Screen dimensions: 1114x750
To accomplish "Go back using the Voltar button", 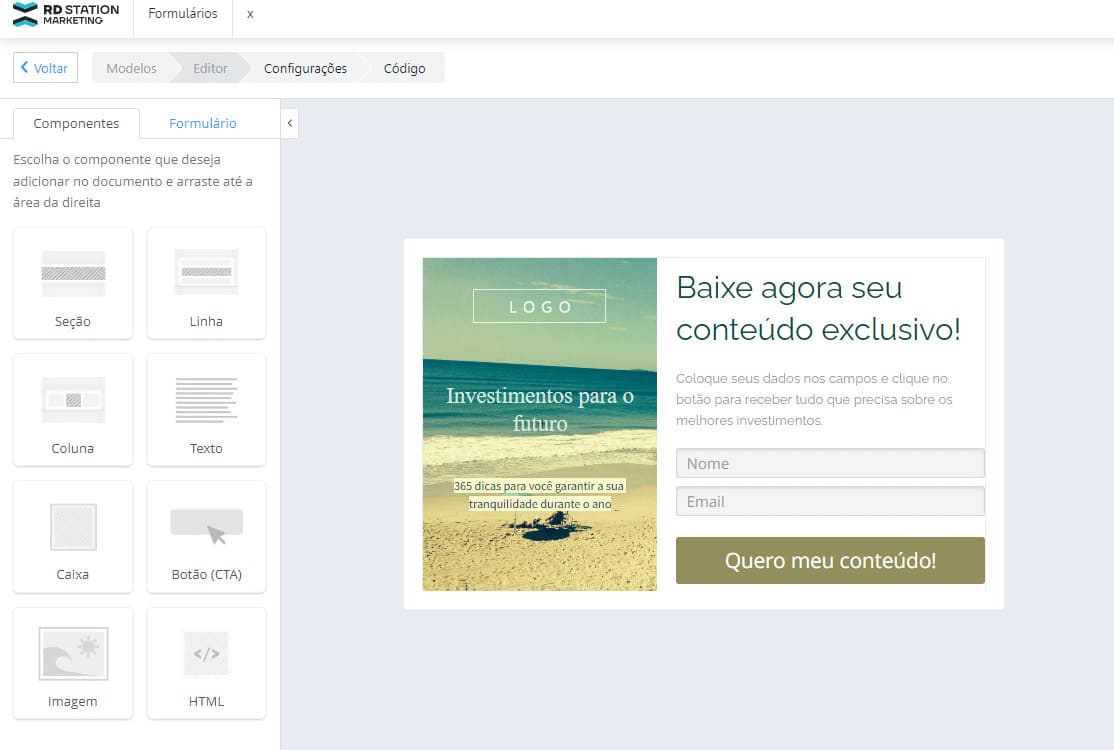I will click(x=44, y=67).
